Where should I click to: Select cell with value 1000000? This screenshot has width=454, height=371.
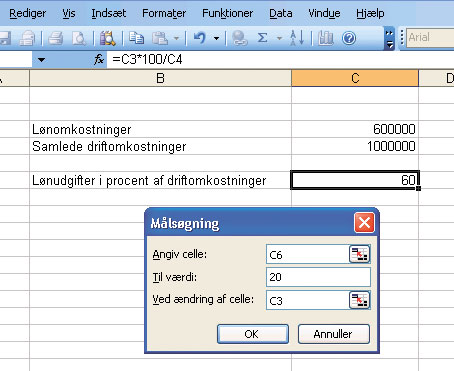[355, 146]
